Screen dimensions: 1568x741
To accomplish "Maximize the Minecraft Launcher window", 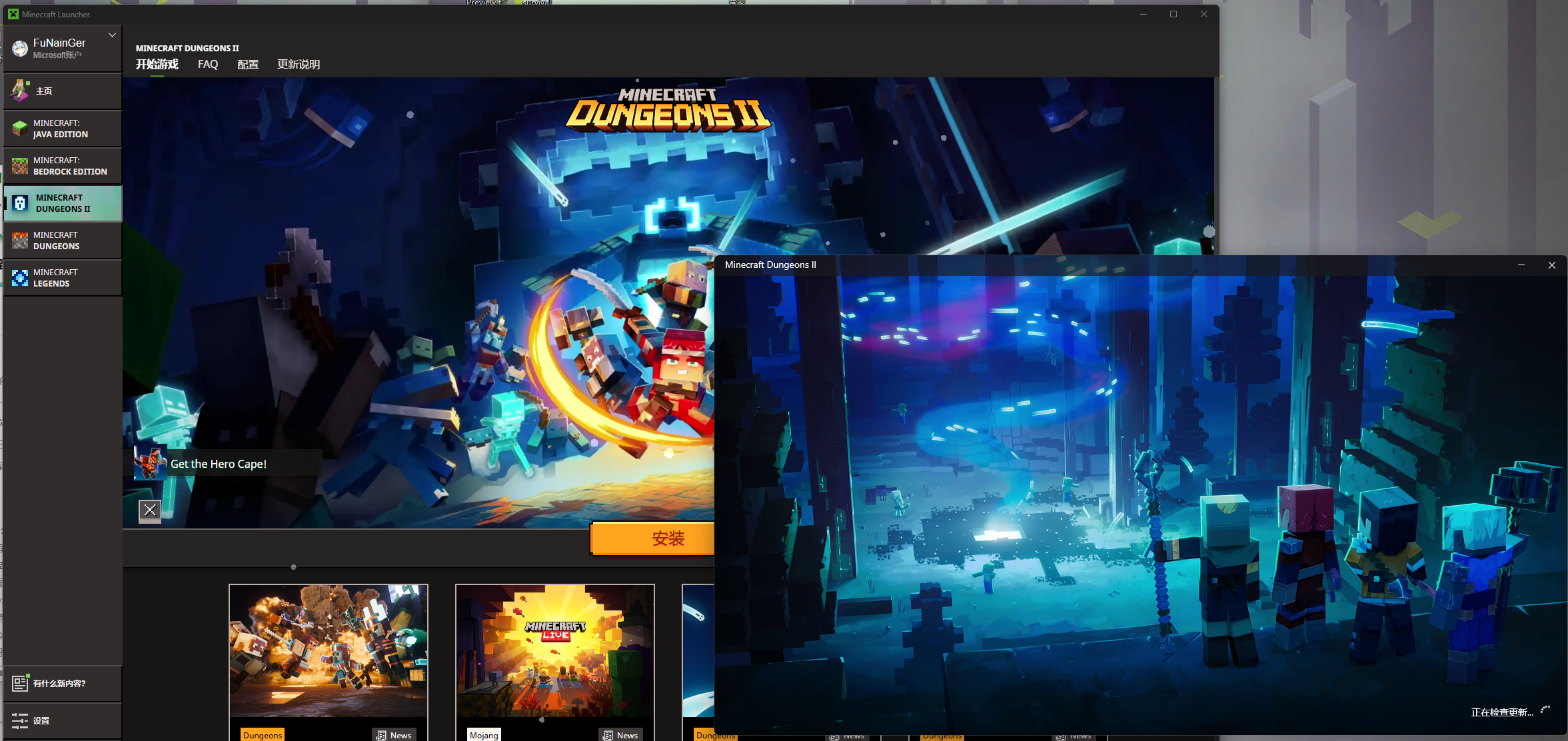I will point(1174,14).
